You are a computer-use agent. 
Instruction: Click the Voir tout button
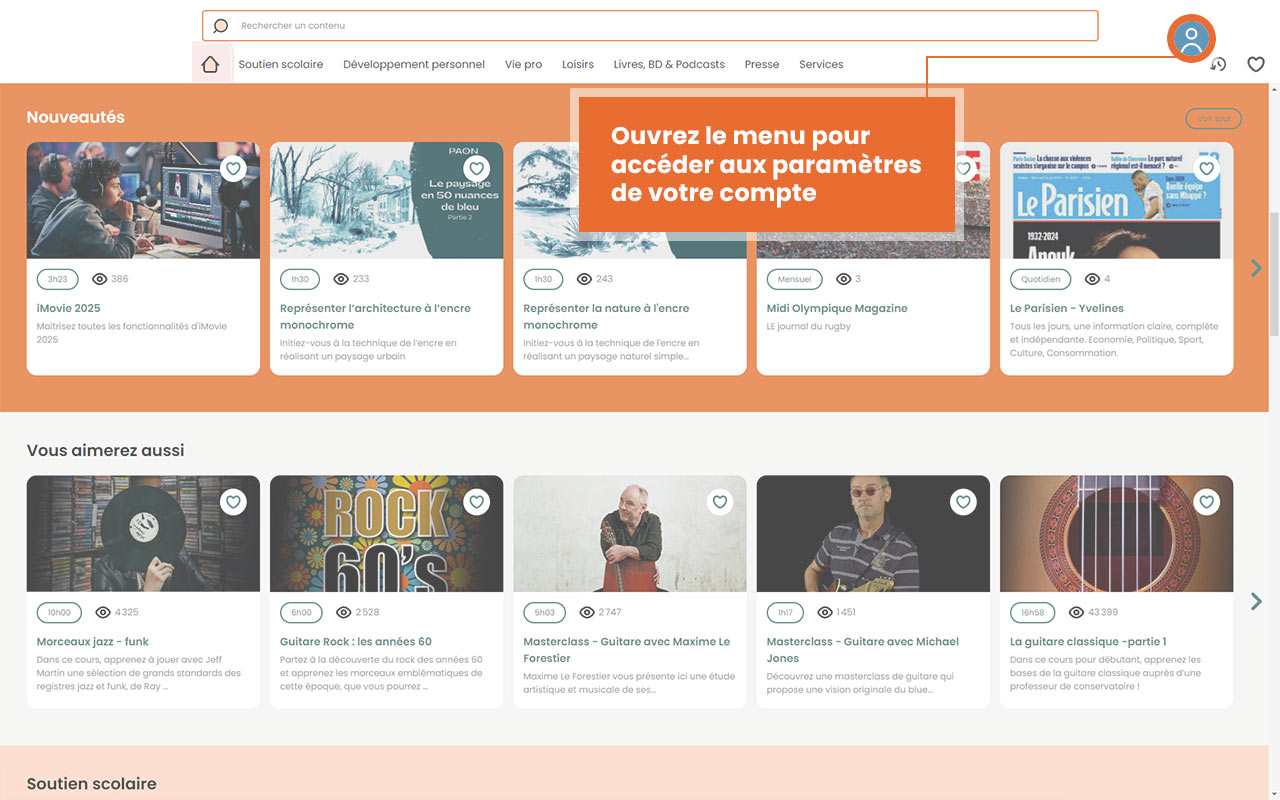[x=1213, y=119]
